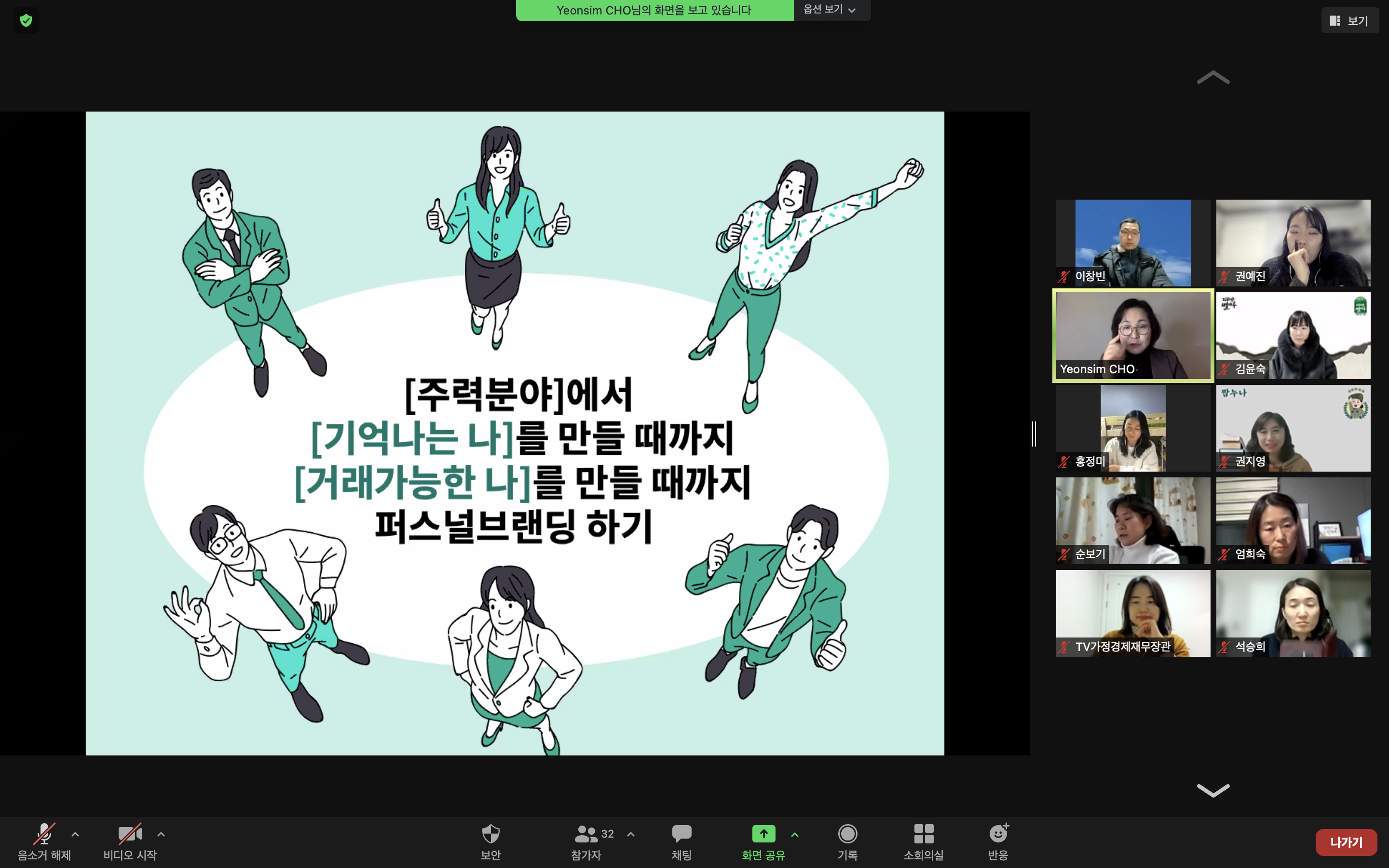The height and width of the screenshot is (868, 1389).
Task: Expand the arrow next to participant count
Action: (631, 834)
